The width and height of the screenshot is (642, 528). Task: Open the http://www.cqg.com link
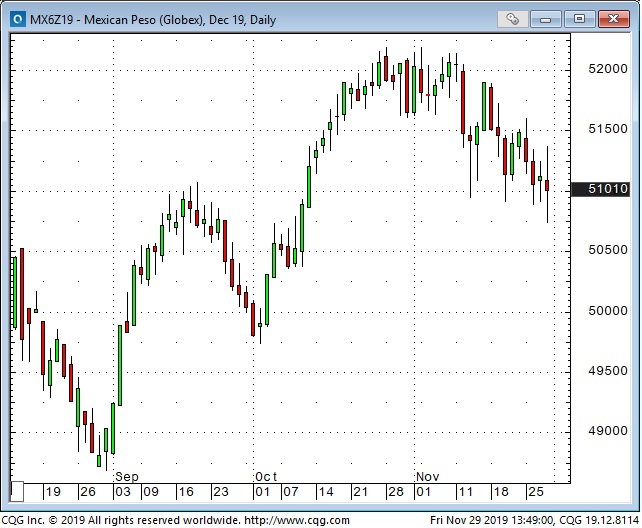(x=297, y=520)
